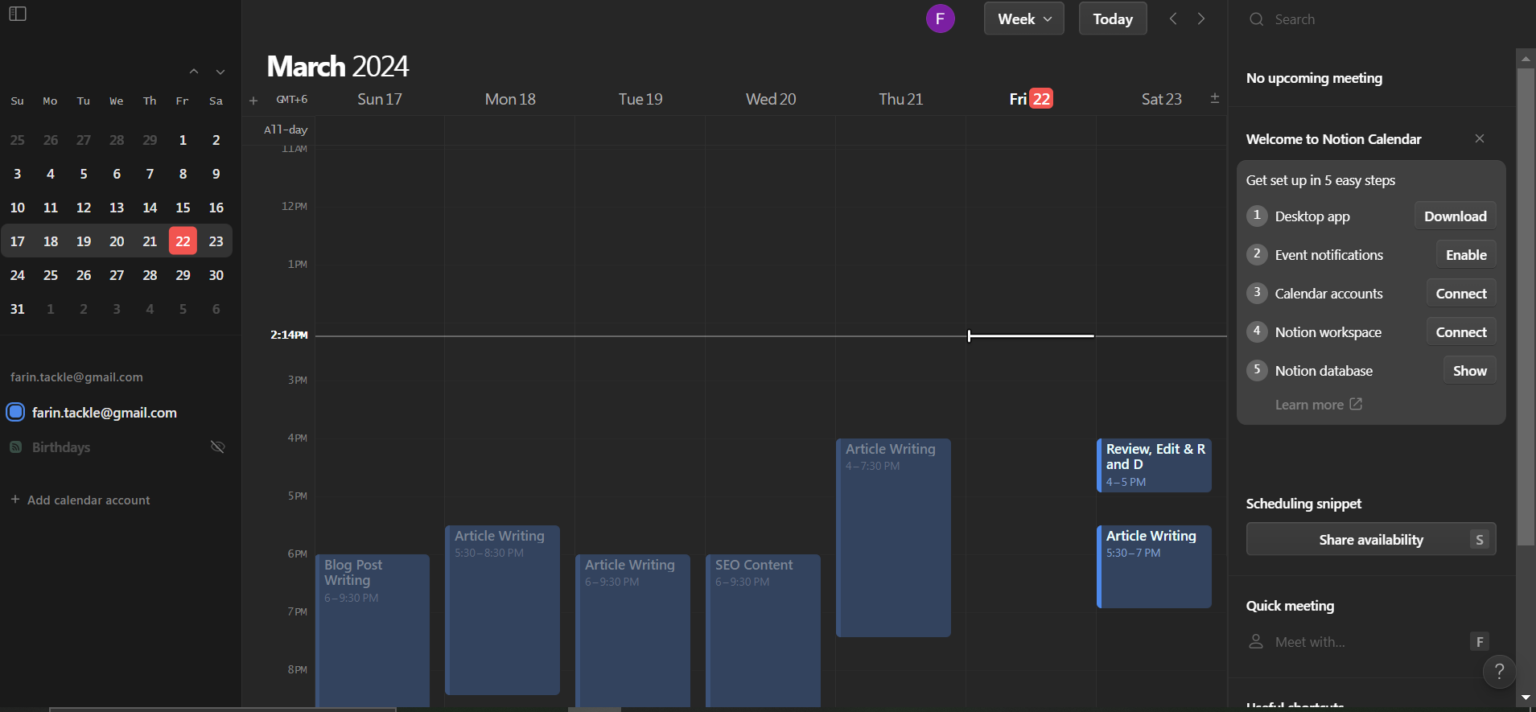Open the help question mark button
1536x712 pixels.
tap(1498, 672)
